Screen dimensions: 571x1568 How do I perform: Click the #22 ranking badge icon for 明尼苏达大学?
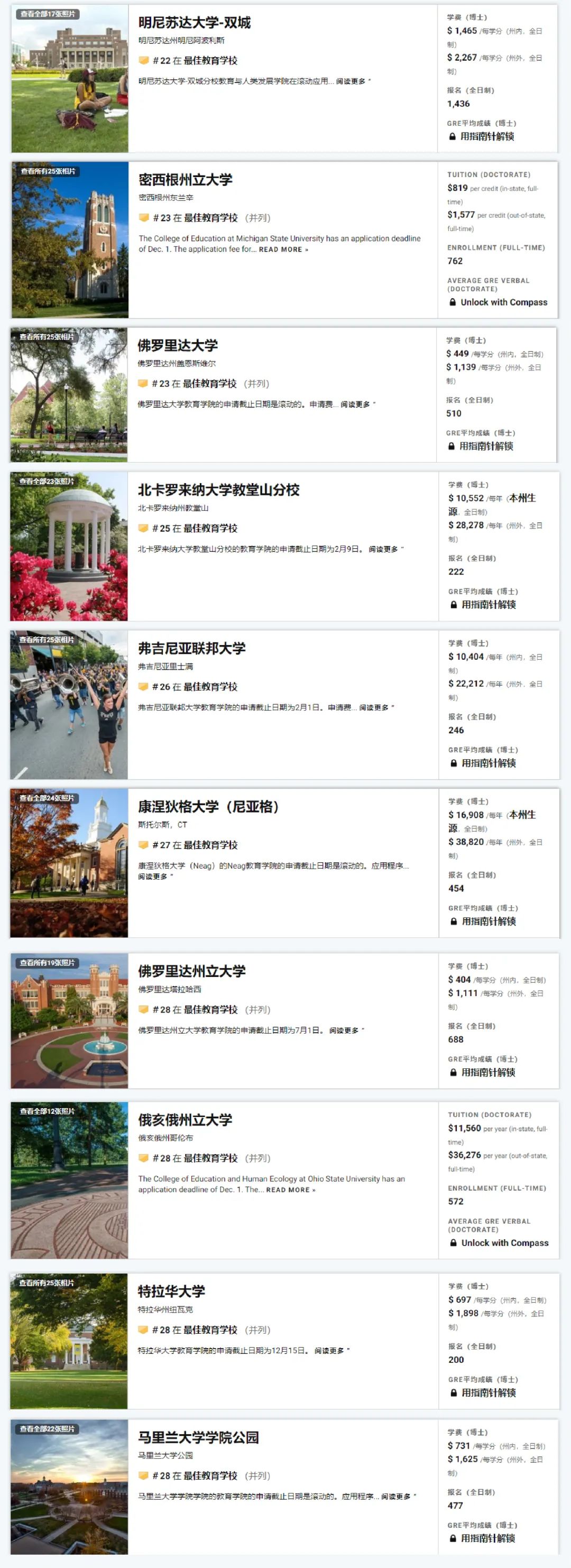coord(144,60)
